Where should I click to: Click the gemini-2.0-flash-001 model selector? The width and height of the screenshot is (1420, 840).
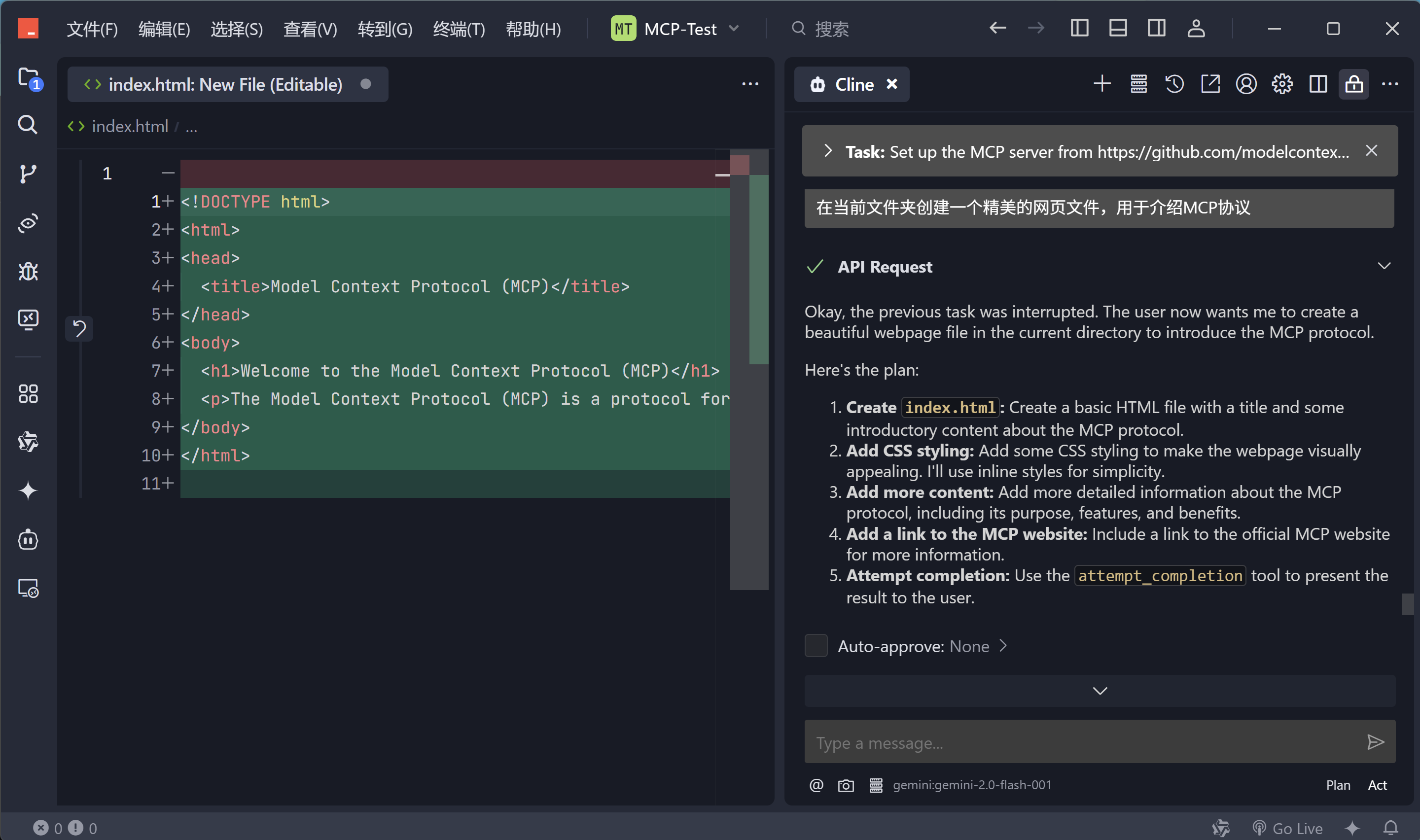click(x=971, y=785)
